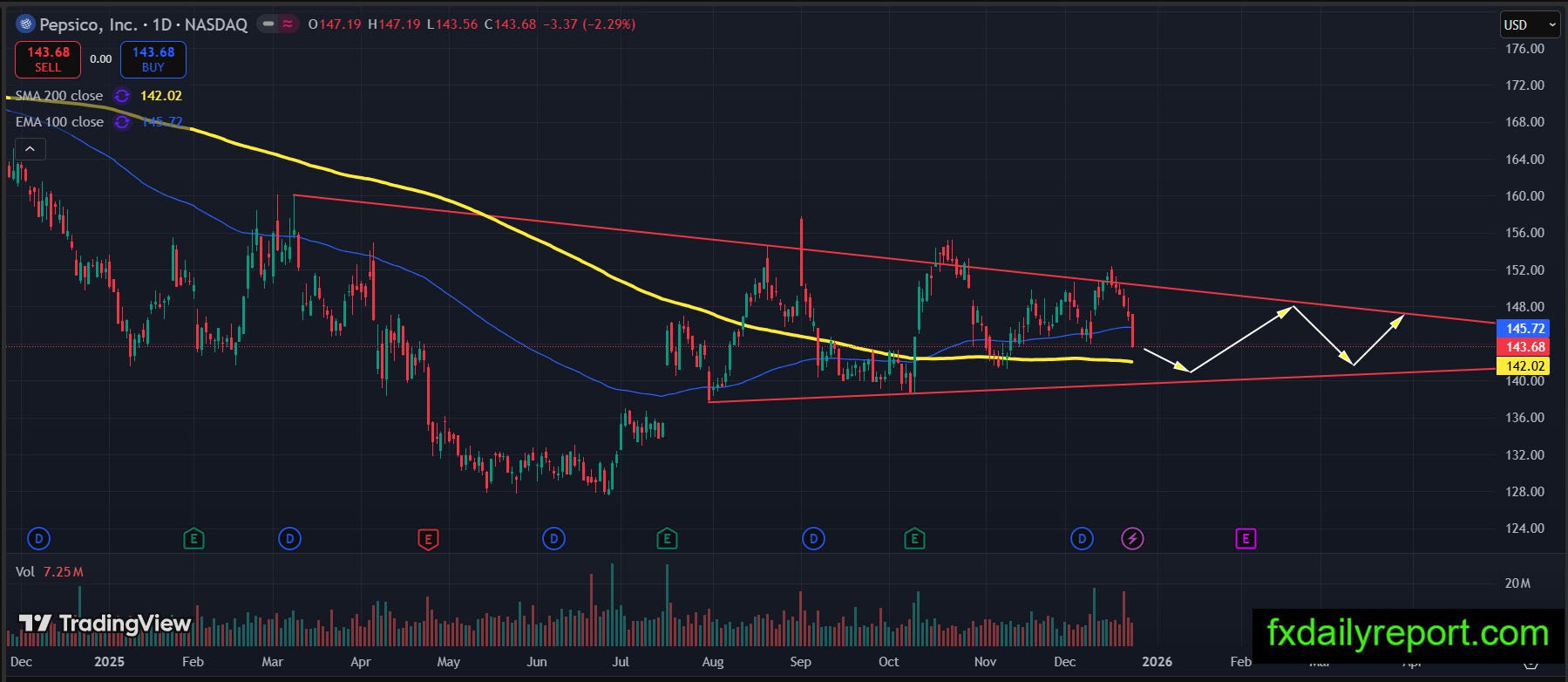Click the red 143.68 last-price tag on the scale
Screen dimensions: 1568x682
click(1522, 347)
